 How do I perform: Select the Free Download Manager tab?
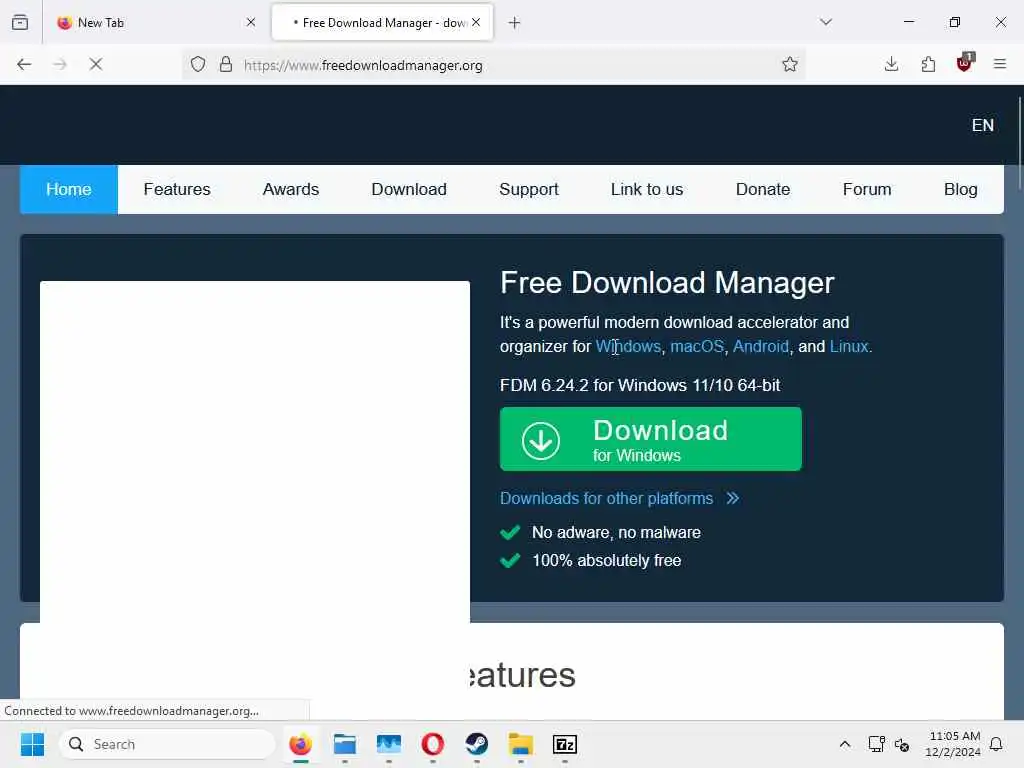[x=382, y=23]
